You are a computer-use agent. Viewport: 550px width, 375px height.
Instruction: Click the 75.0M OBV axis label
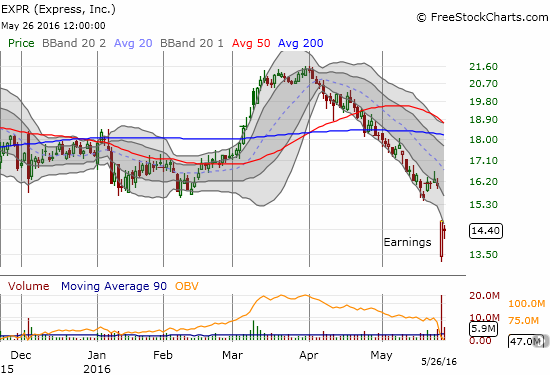tap(523, 321)
